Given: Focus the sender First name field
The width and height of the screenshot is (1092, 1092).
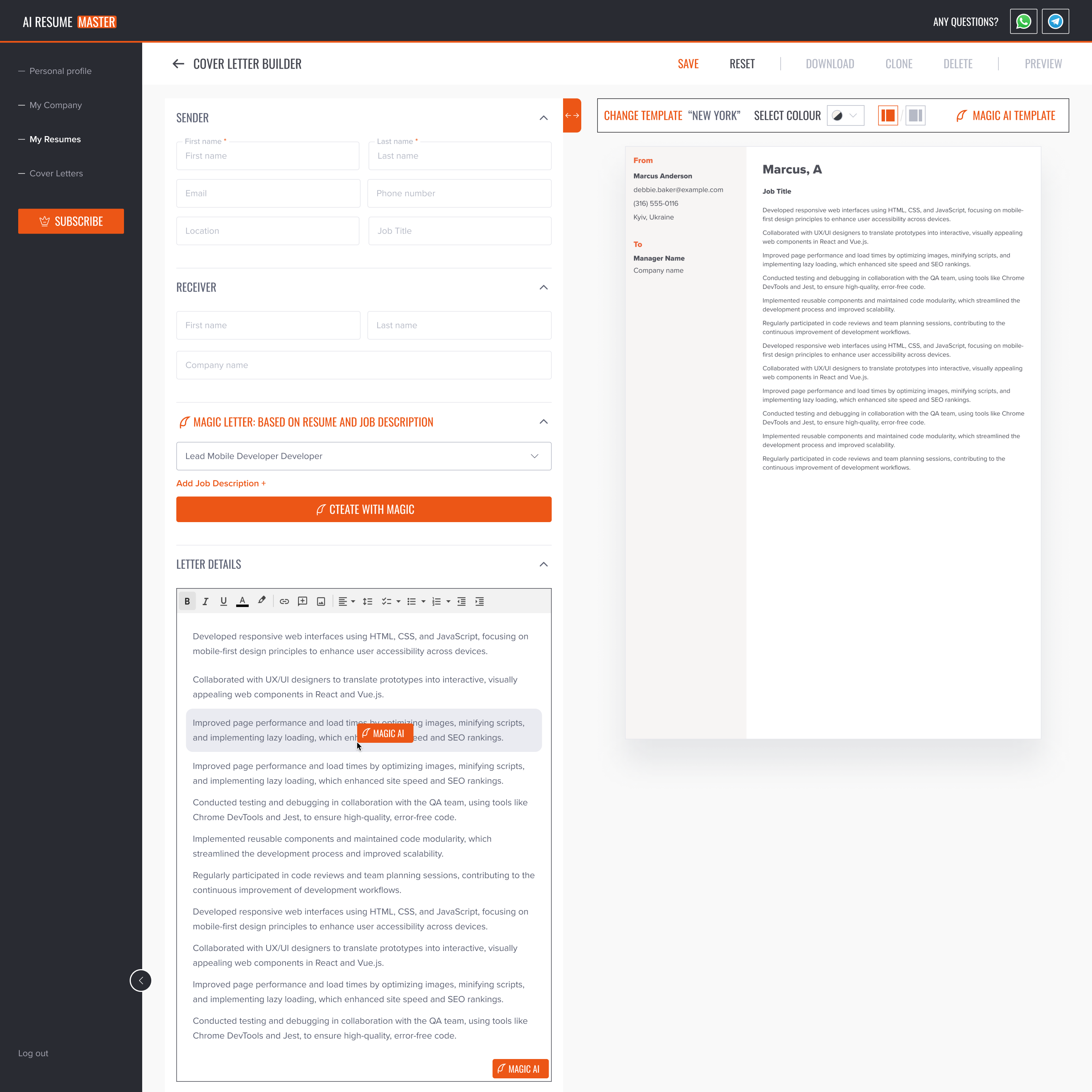Looking at the screenshot, I should pos(268,155).
